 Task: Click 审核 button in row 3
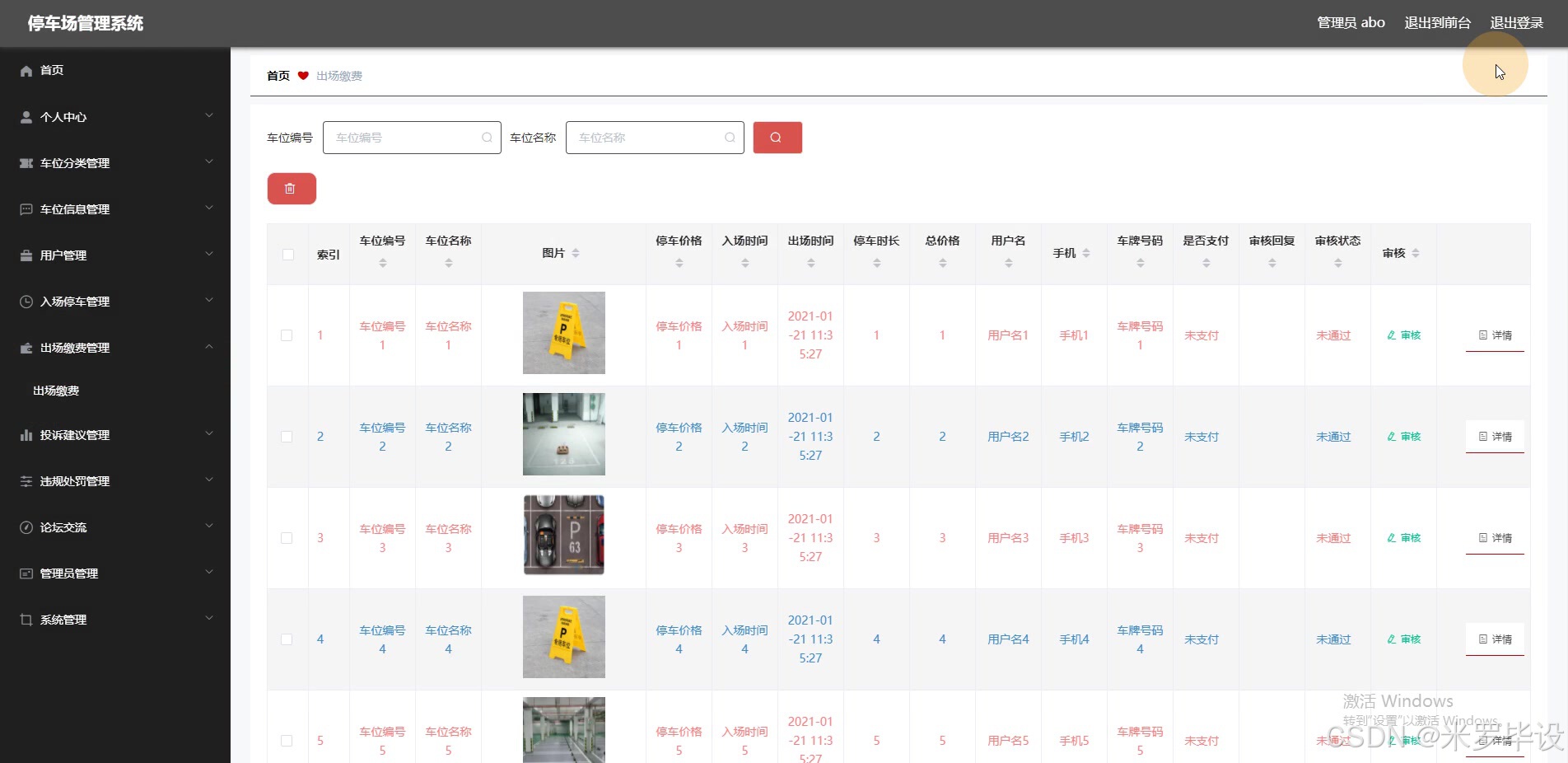1404,538
